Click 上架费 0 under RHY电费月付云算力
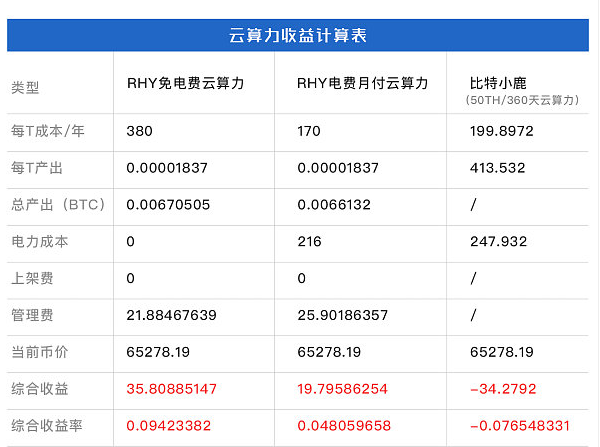 pyautogui.click(x=302, y=279)
